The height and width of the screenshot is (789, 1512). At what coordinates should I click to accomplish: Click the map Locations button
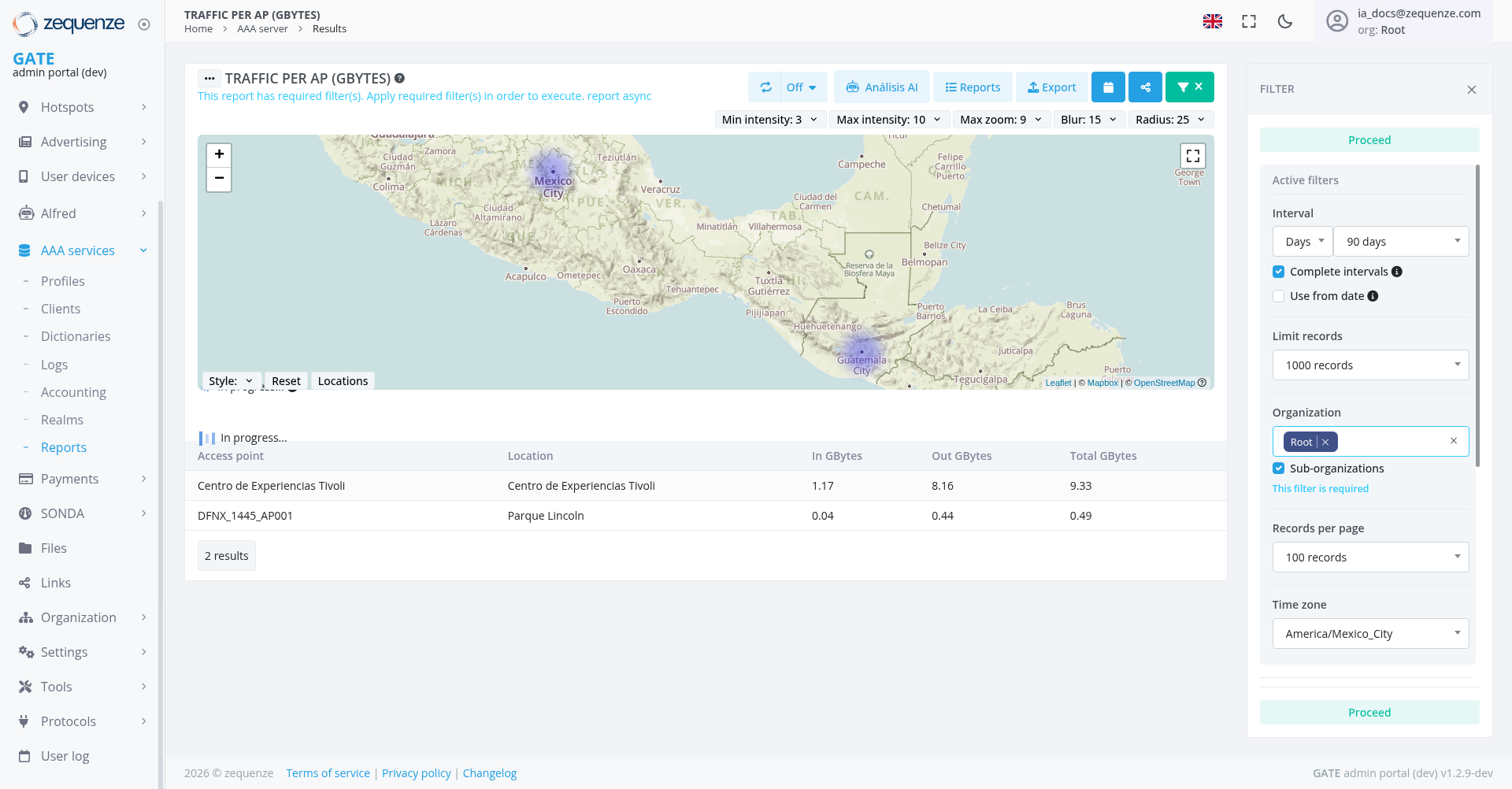(343, 381)
